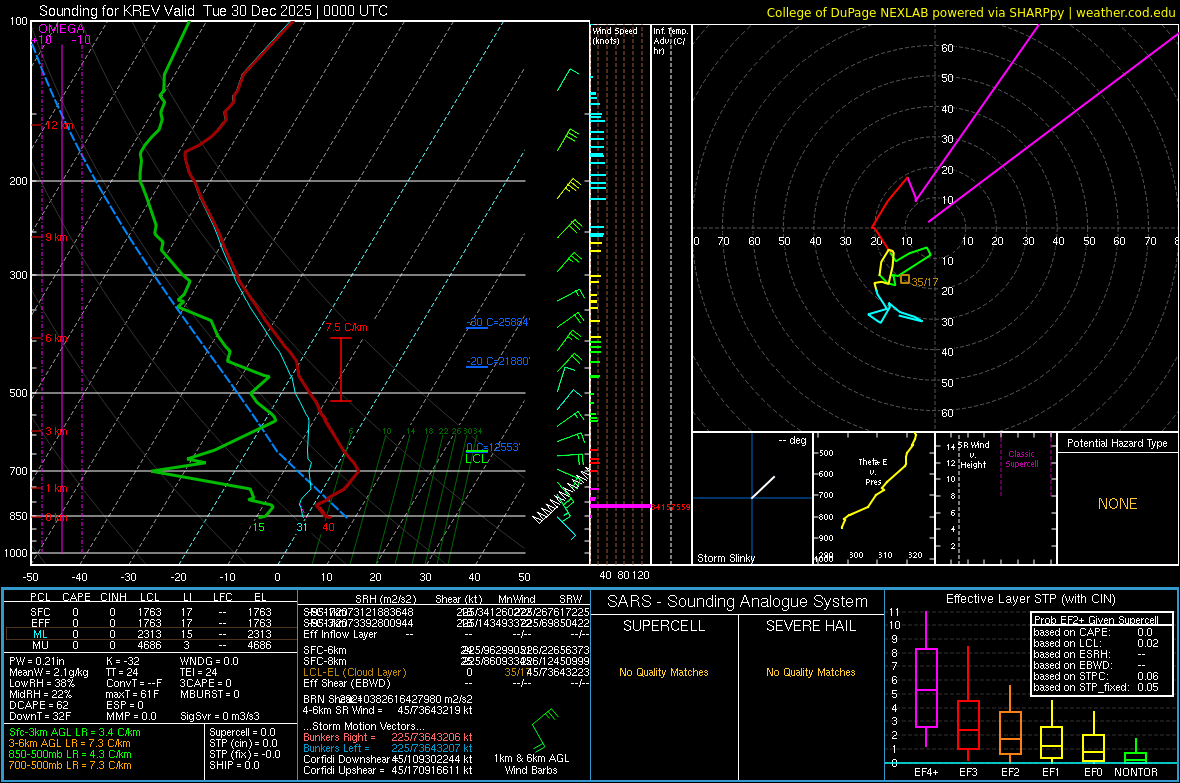The width and height of the screenshot is (1180, 783).
Task: Click the 'SARS - Sounding Analogue System' heading
Action: 738,602
